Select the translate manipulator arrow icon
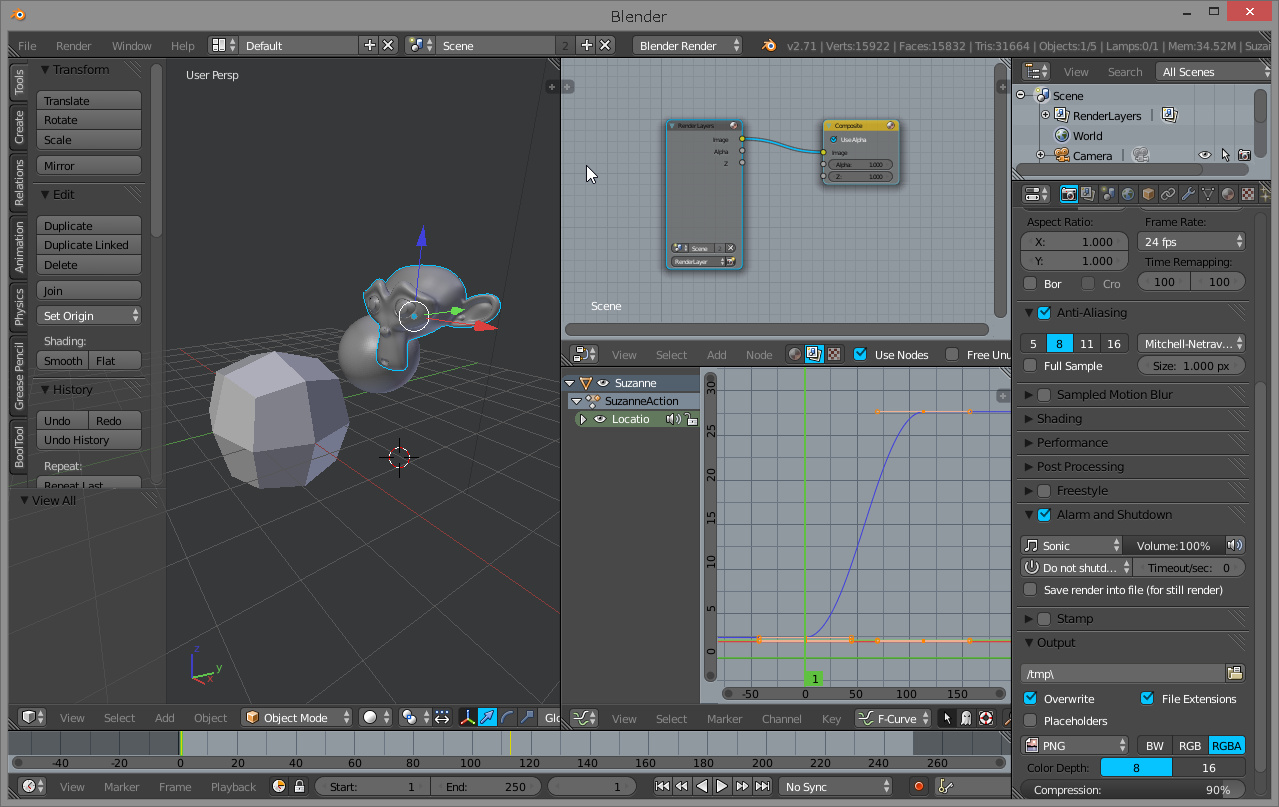Viewport: 1279px width, 807px height. click(487, 717)
